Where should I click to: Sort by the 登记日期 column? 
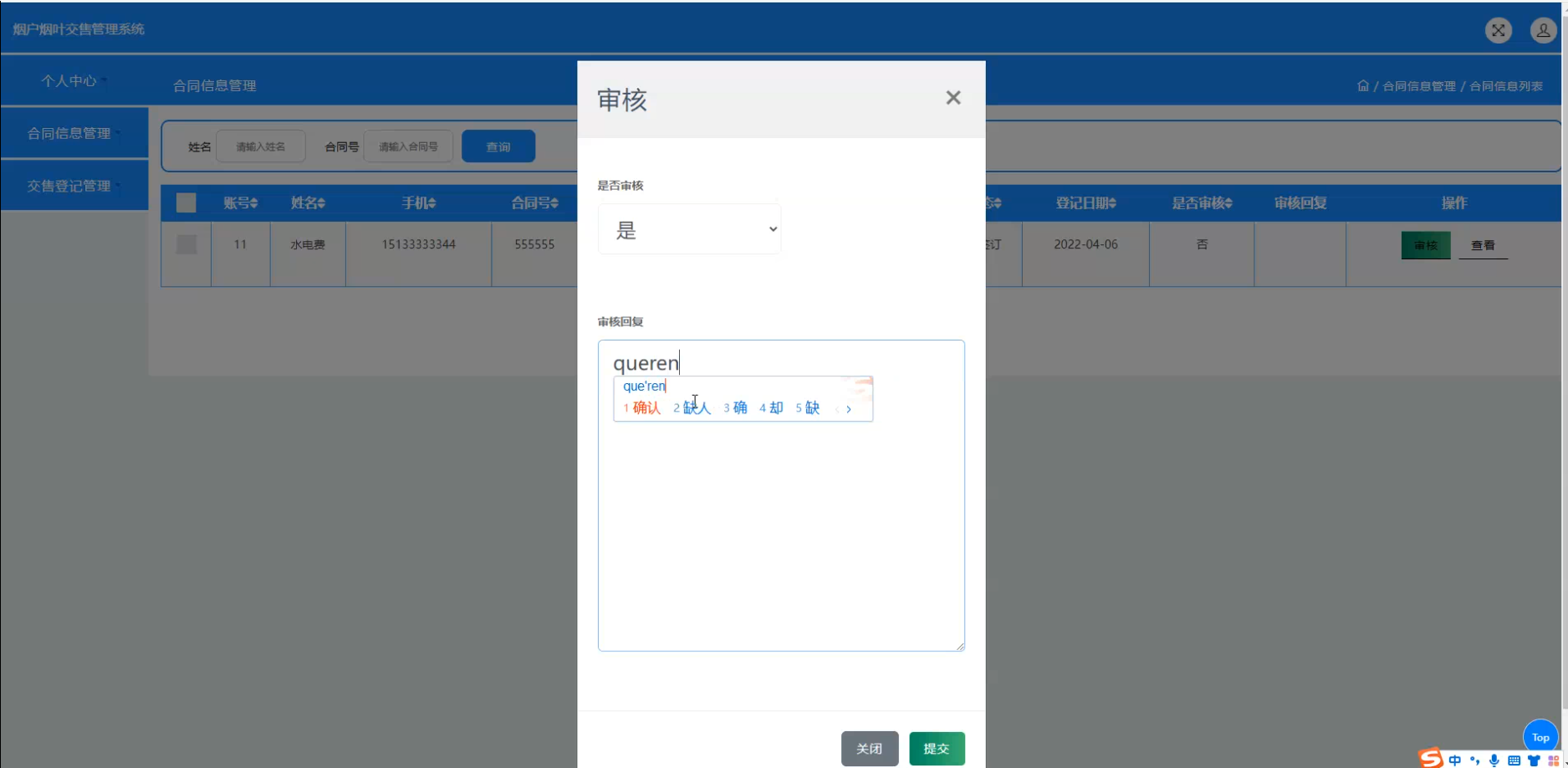tap(1085, 202)
